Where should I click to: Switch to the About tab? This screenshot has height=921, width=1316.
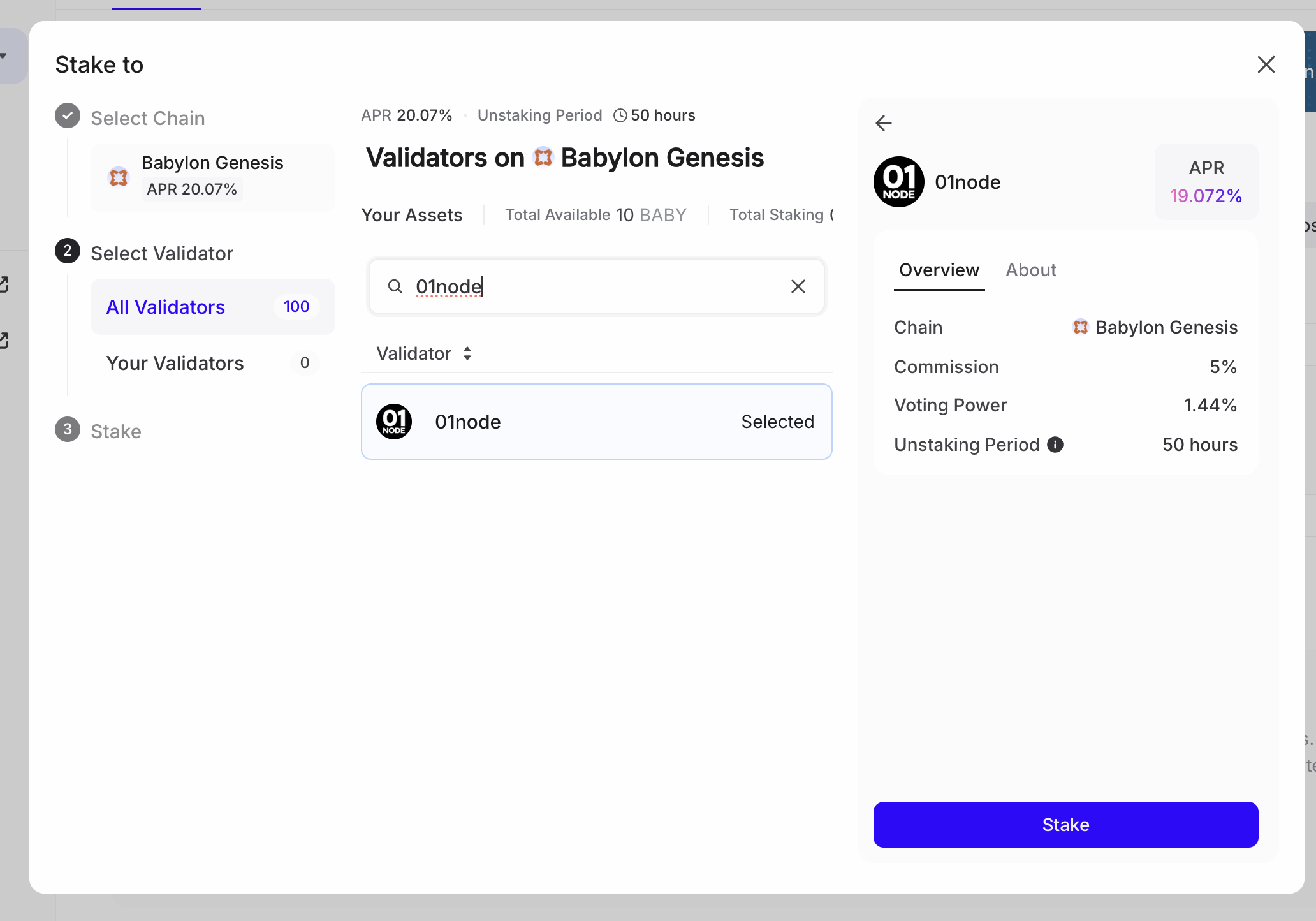1031,270
